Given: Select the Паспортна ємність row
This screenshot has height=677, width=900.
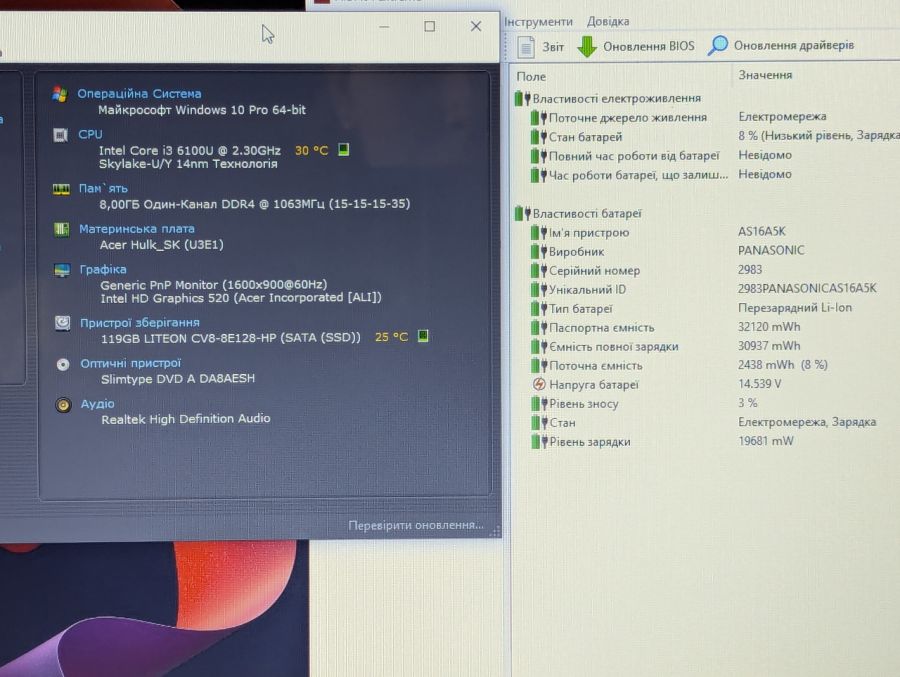Looking at the screenshot, I should click(x=706, y=327).
